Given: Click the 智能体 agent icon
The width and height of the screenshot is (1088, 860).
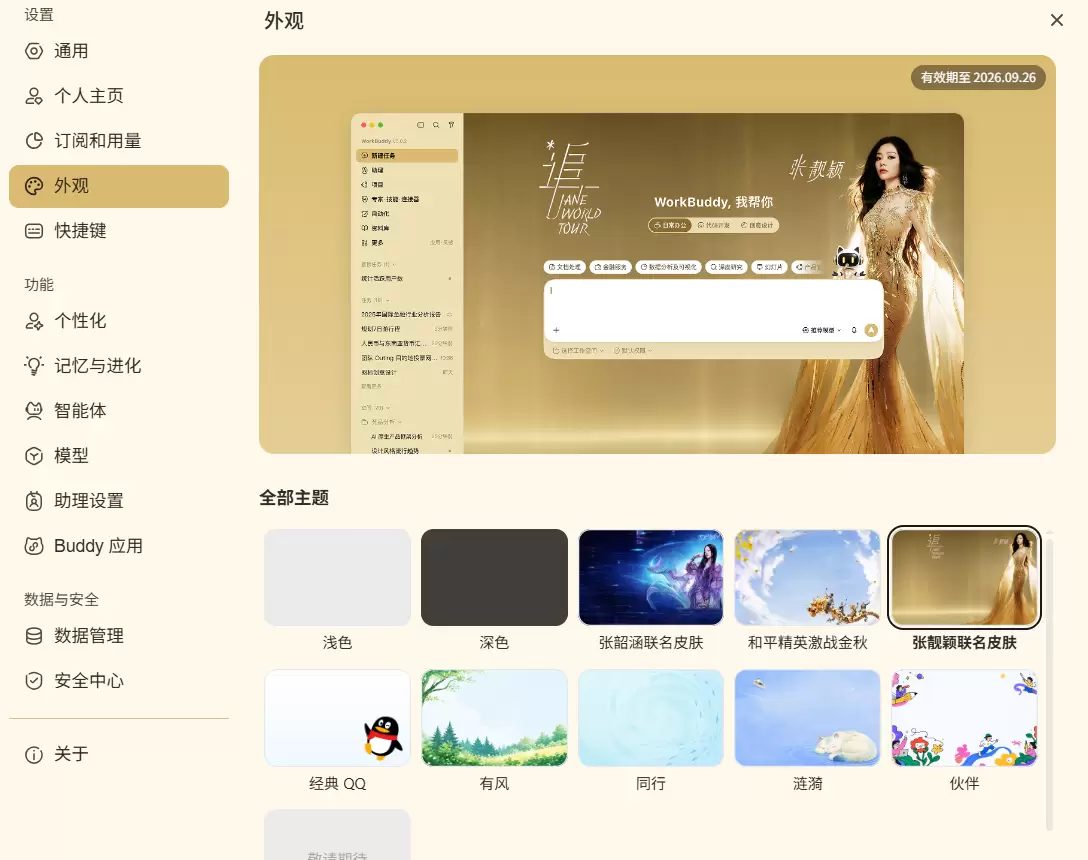Looking at the screenshot, I should (x=34, y=411).
